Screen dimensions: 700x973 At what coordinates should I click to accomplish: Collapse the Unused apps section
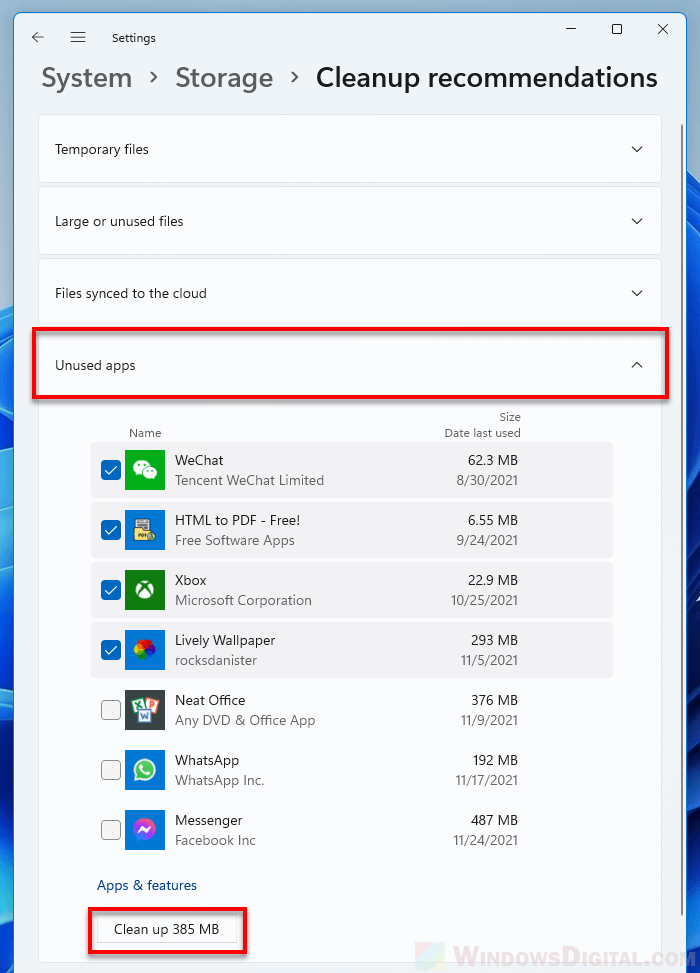350,365
